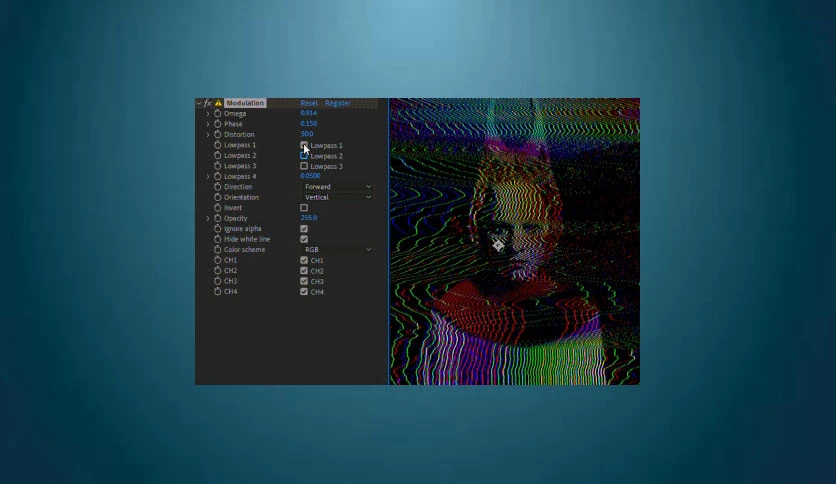This screenshot has height=484, width=836.
Task: Open the Orientation dropdown showing Vertical
Action: click(x=337, y=197)
